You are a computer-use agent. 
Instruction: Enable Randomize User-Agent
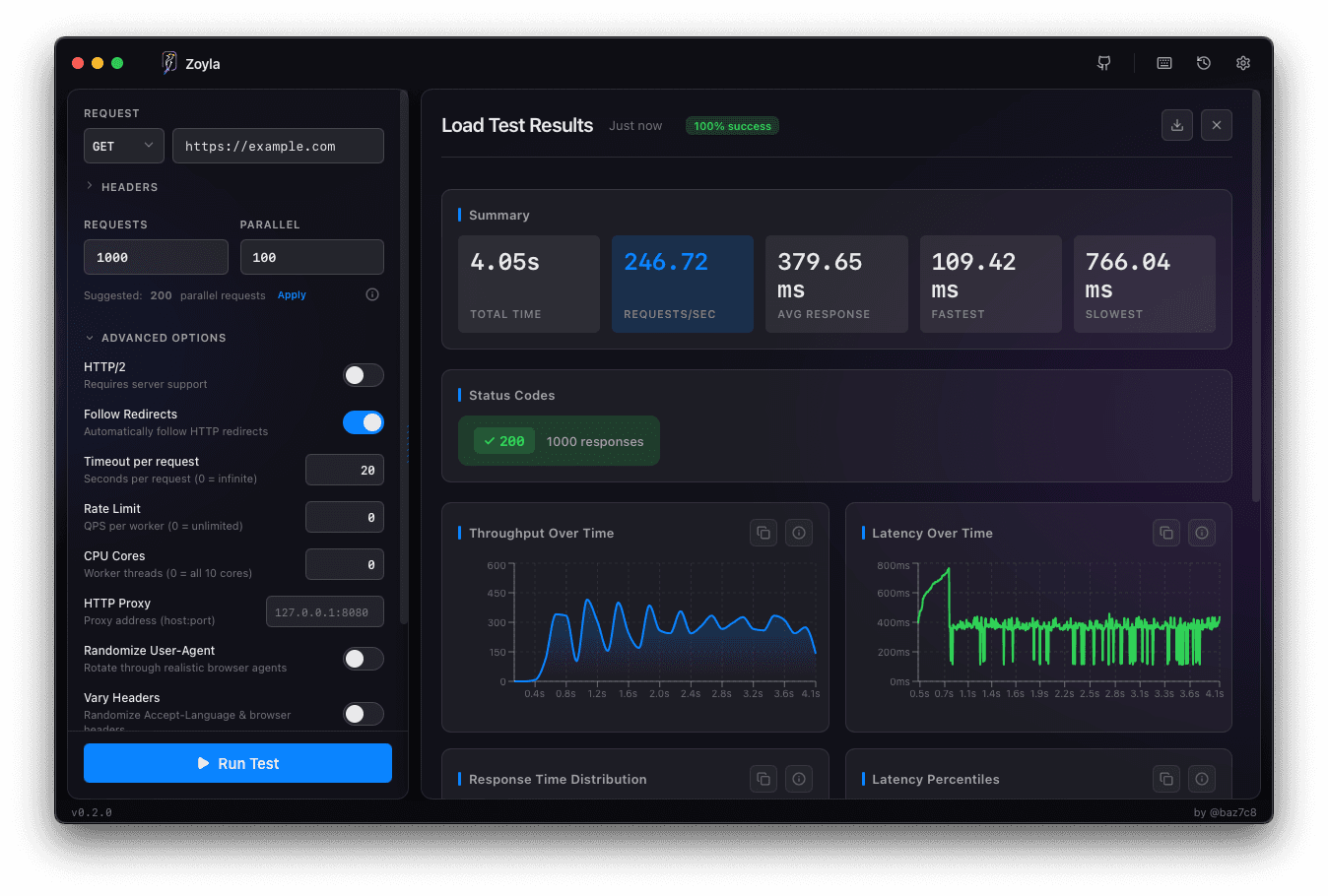click(x=364, y=659)
